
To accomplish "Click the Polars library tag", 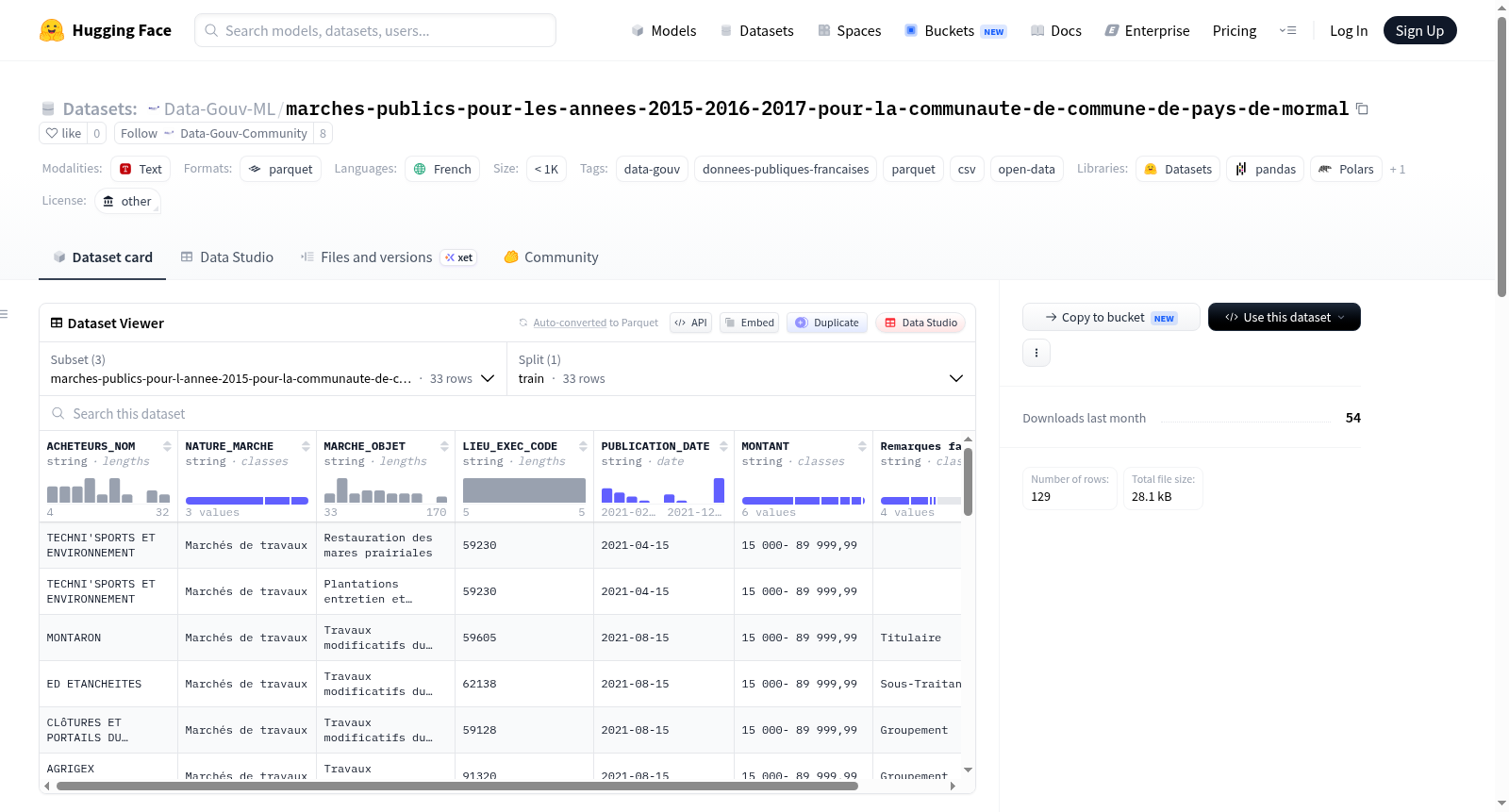I will pyautogui.click(x=1346, y=169).
